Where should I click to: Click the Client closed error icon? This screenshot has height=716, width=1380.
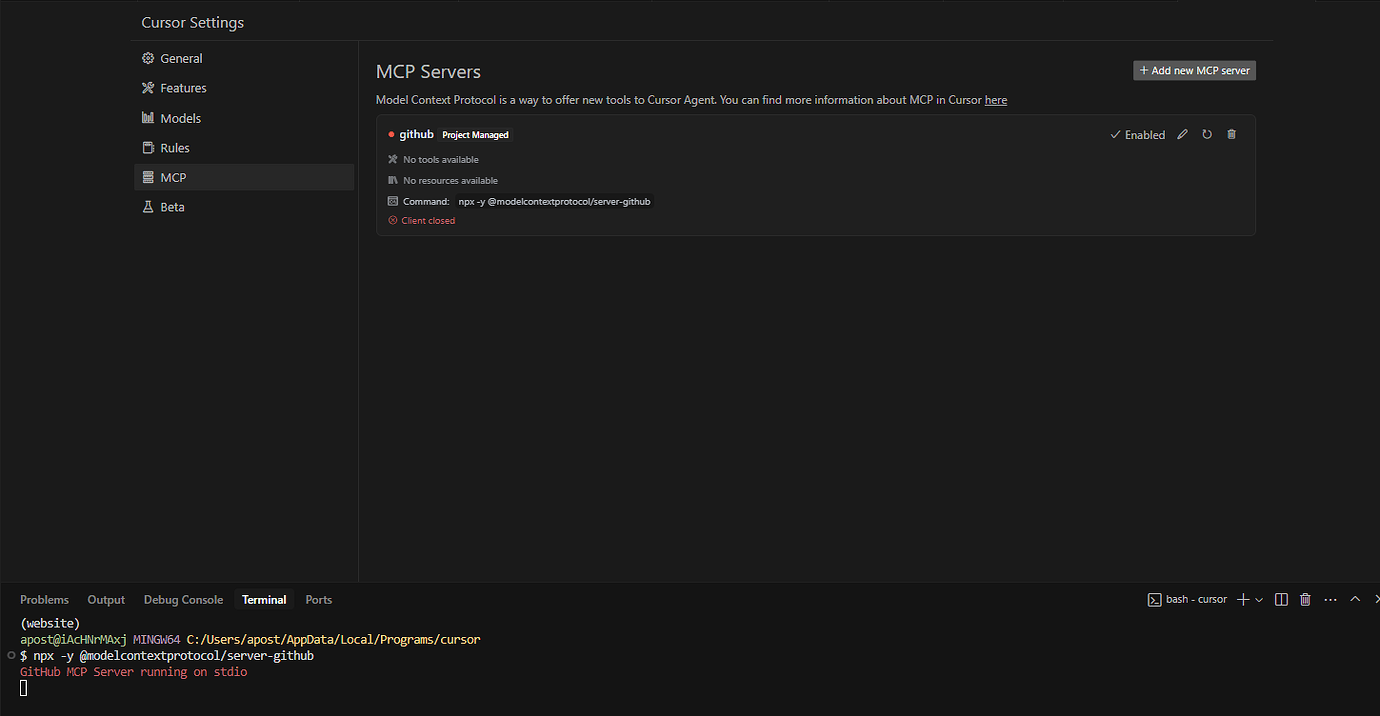pyautogui.click(x=393, y=220)
